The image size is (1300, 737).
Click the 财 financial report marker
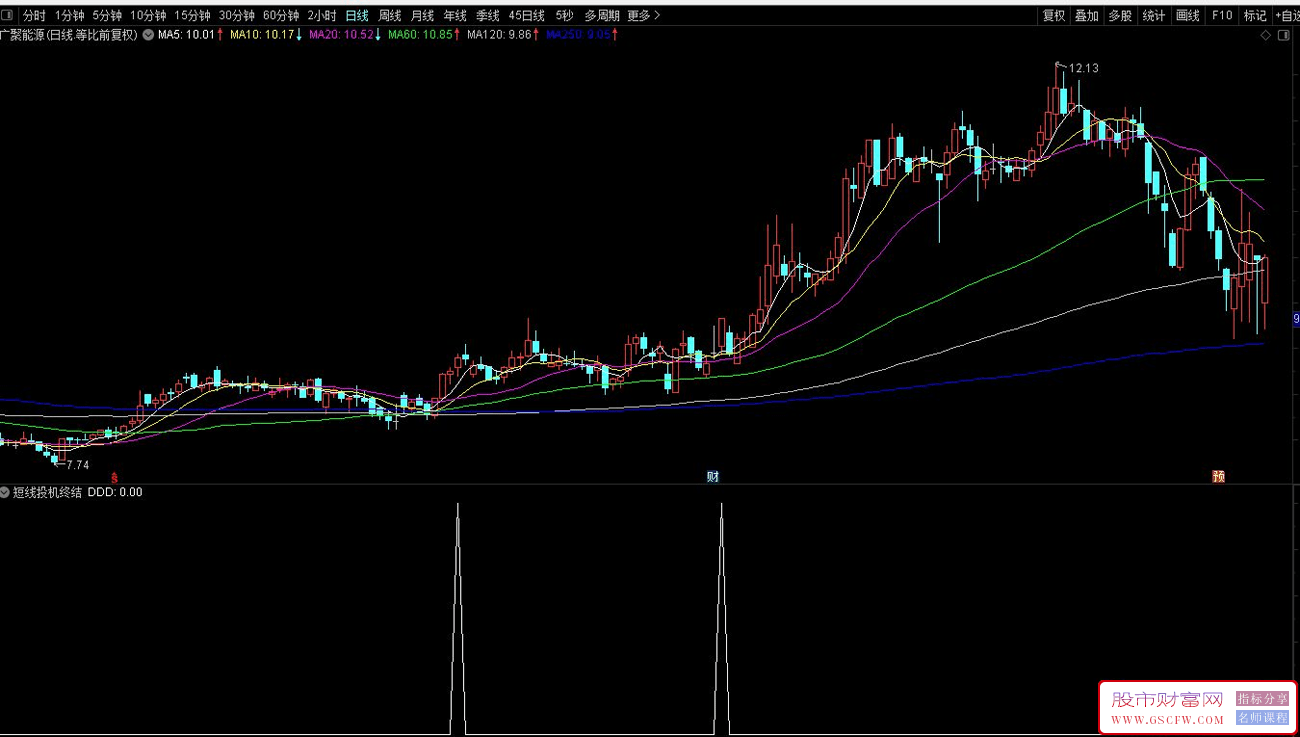(x=713, y=477)
